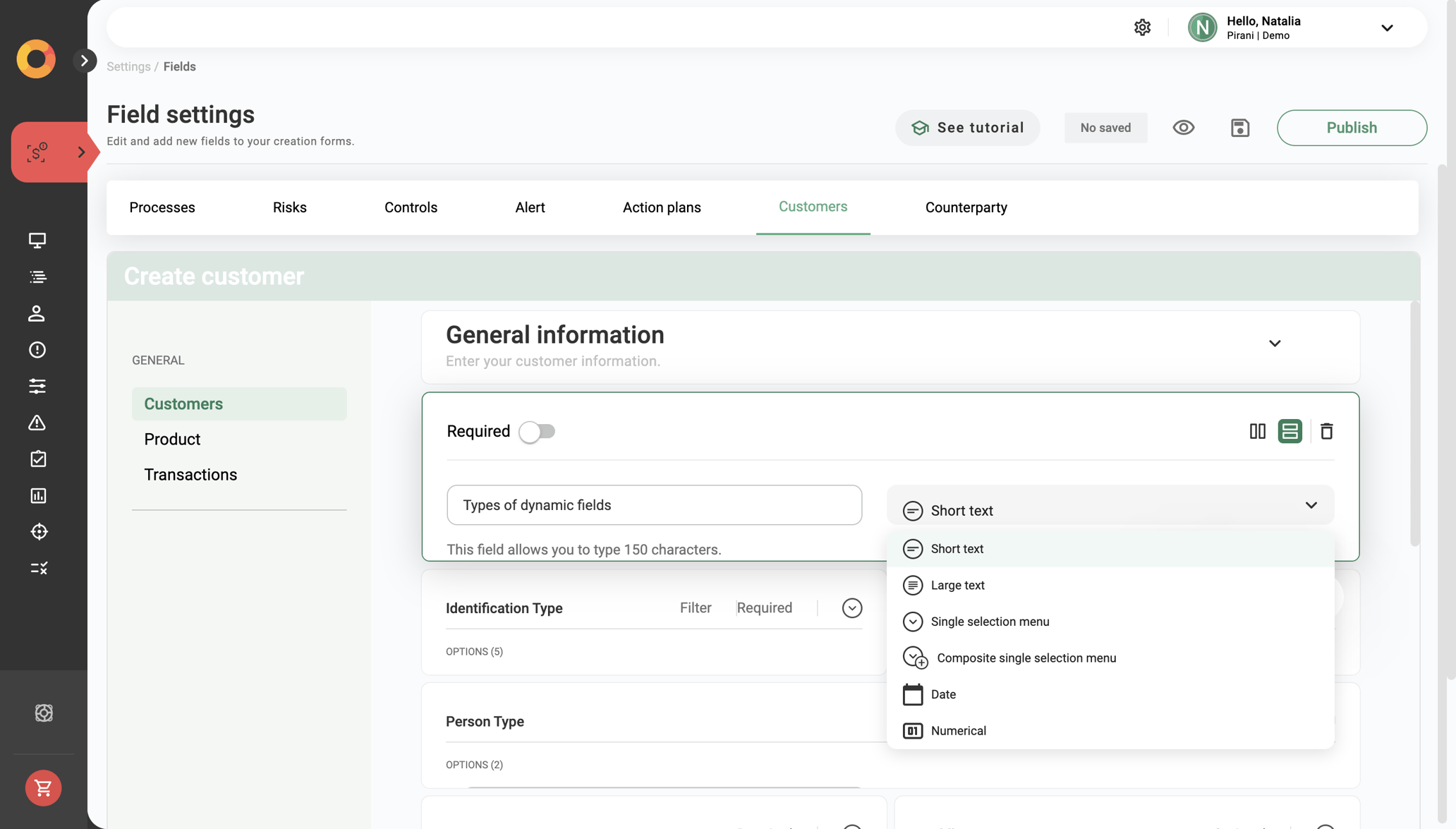
Task: Click the target/crosshair icon in sidebar
Action: coord(37,531)
